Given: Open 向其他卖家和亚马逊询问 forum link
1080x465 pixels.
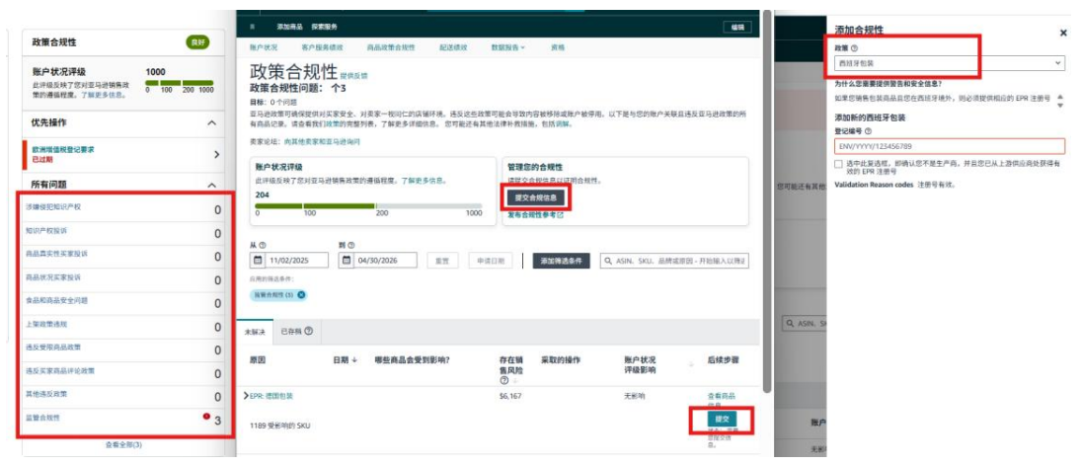Looking at the screenshot, I should [x=322, y=141].
